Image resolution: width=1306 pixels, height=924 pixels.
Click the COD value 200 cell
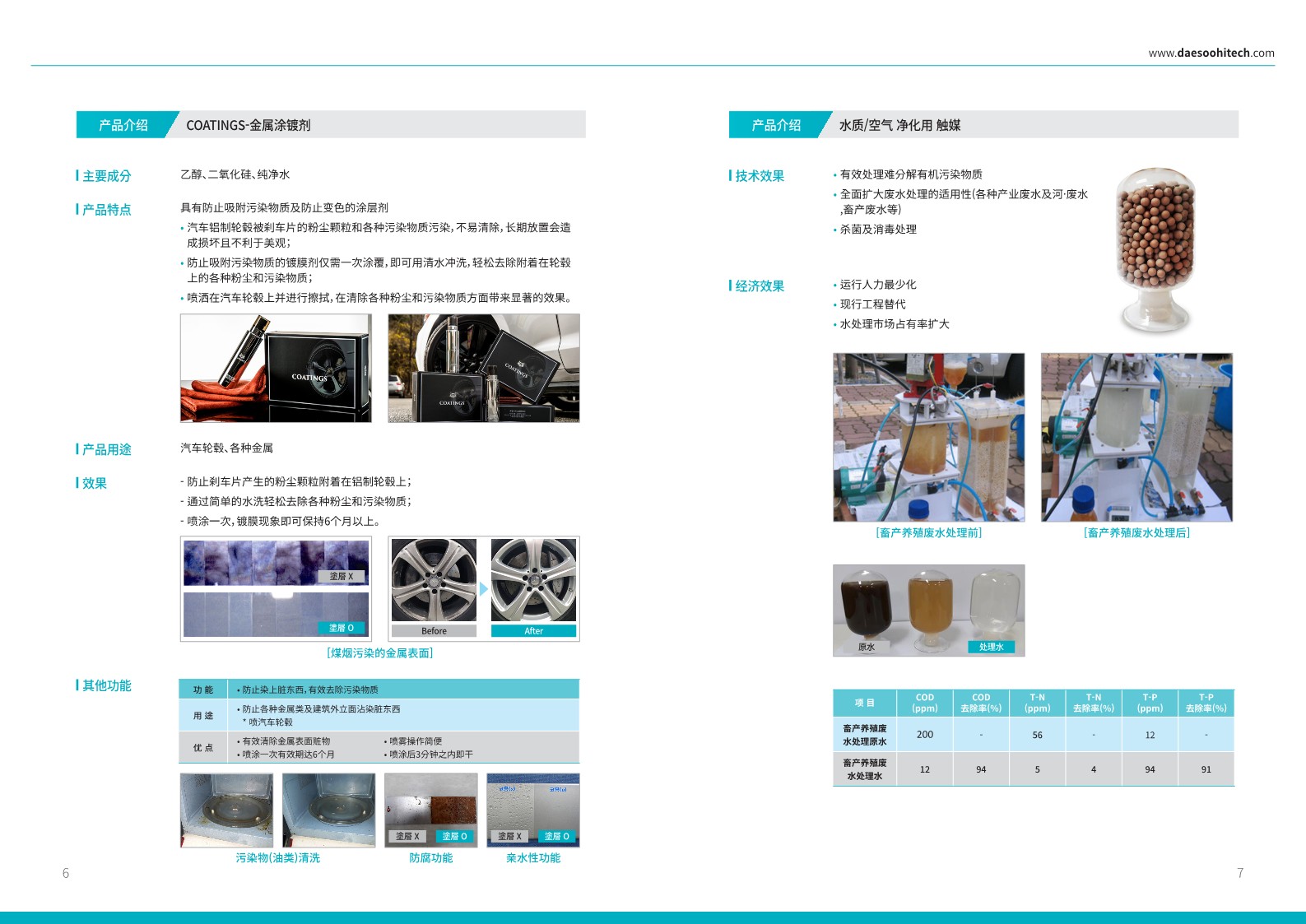tap(925, 735)
